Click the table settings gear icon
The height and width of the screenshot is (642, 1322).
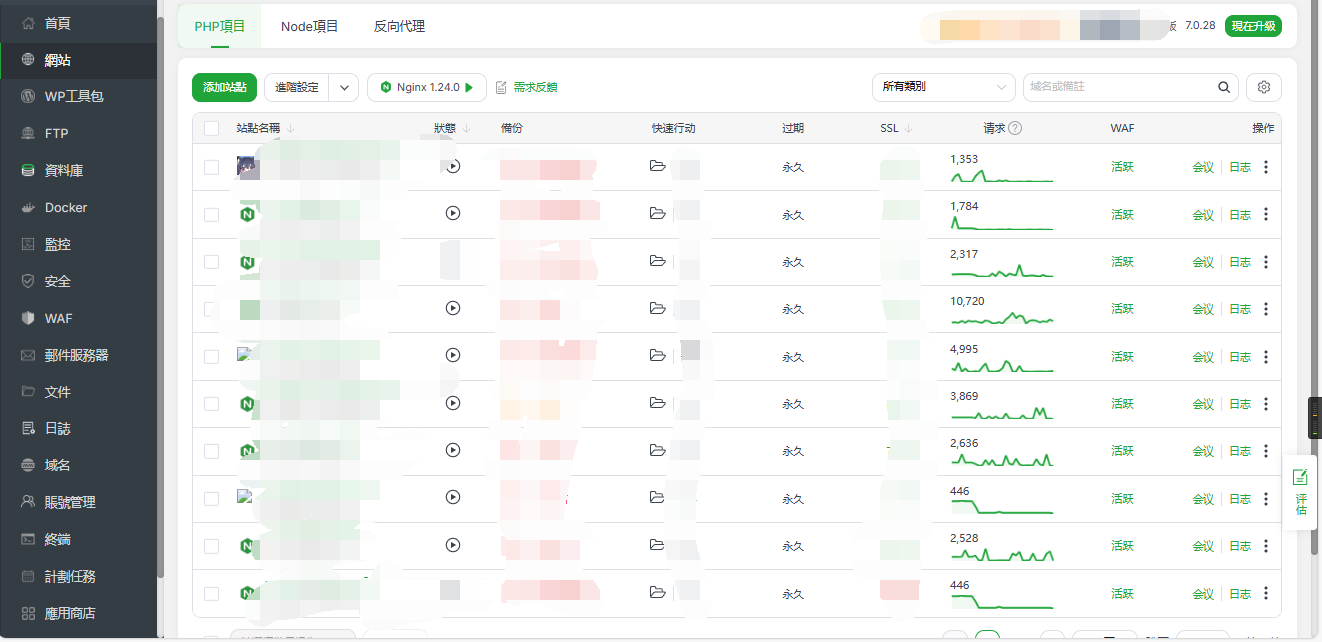tap(1263, 87)
